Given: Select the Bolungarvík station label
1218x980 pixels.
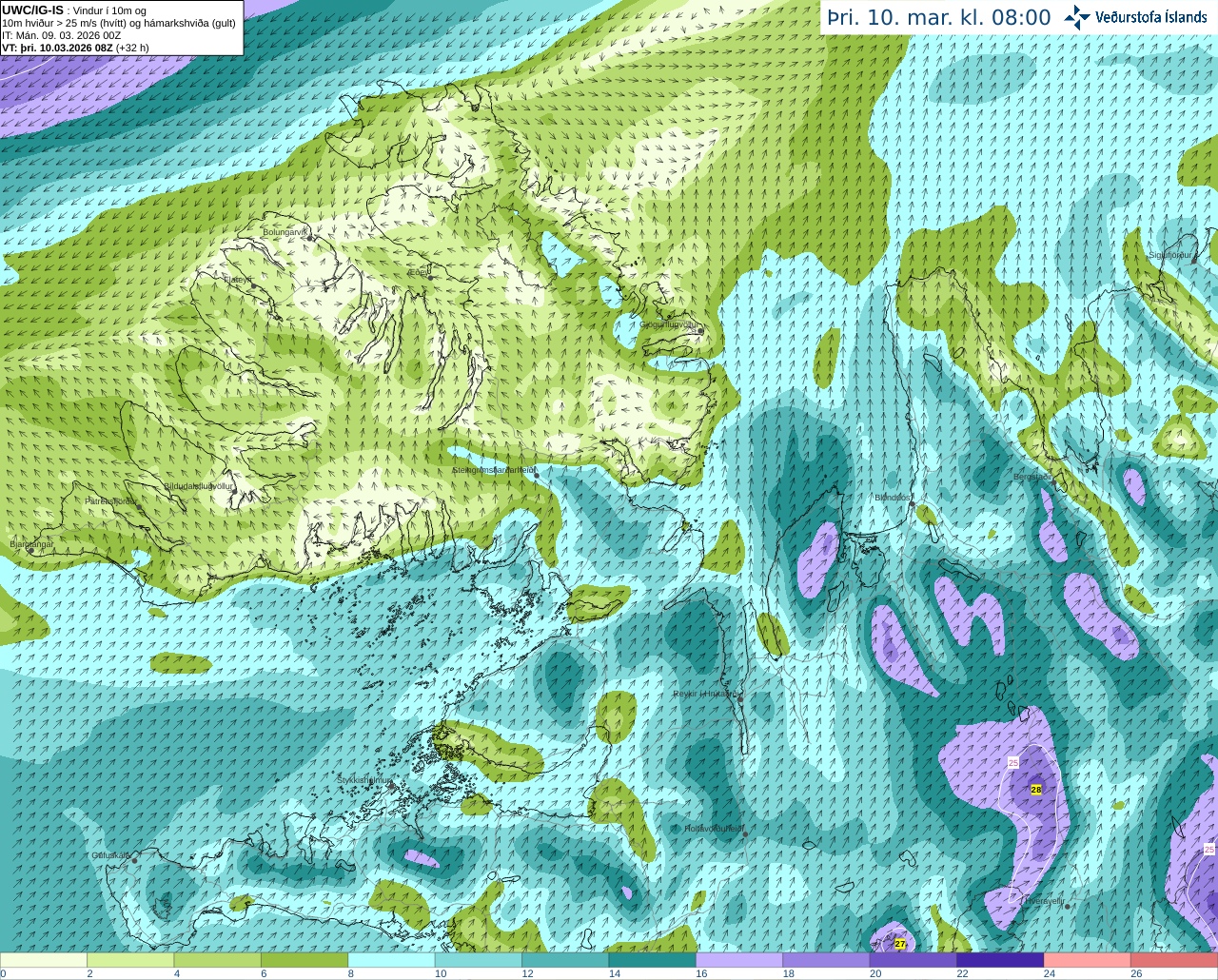Looking at the screenshot, I should (285, 232).
